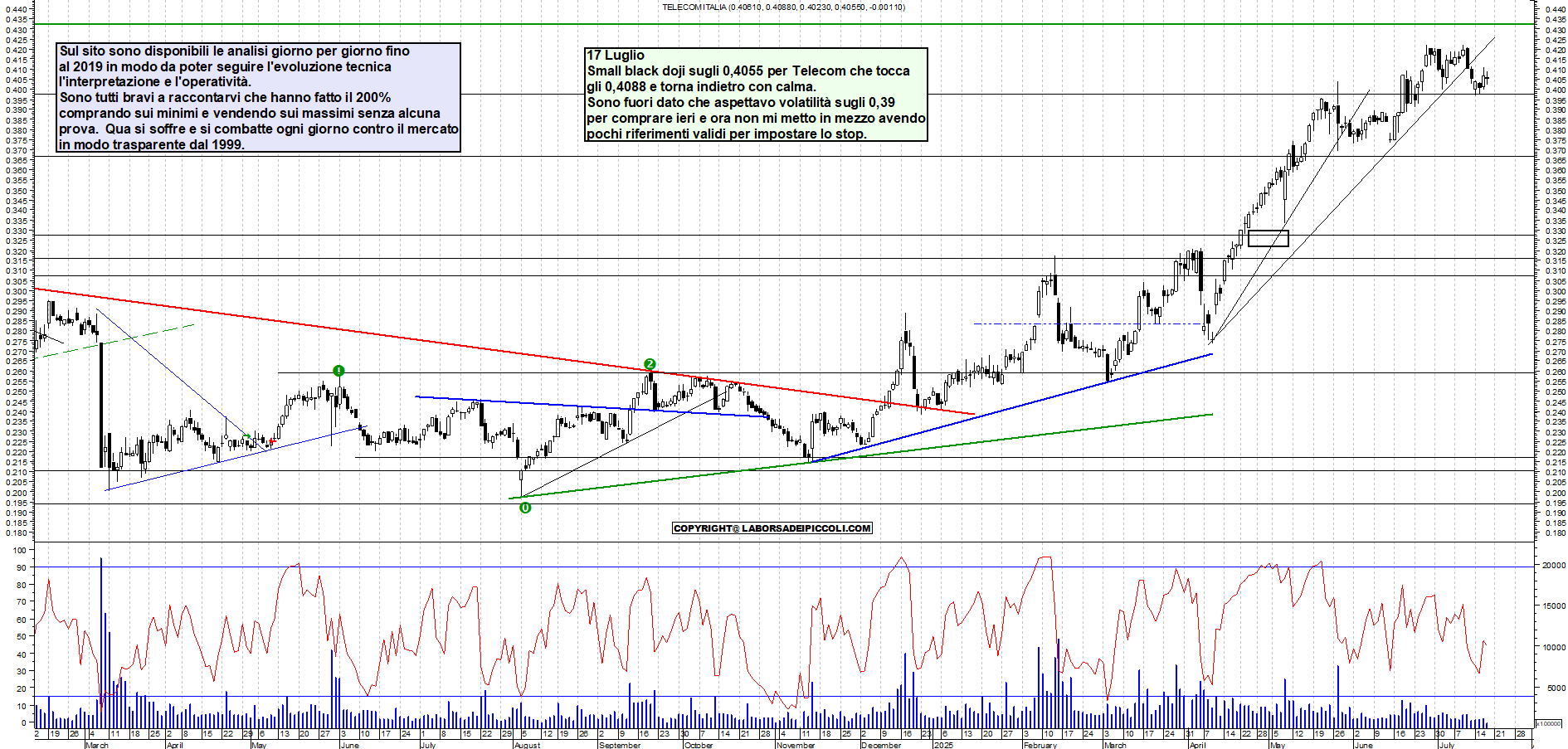
Task: Click the 100 value on the oscillator scale
Action: tap(20, 550)
